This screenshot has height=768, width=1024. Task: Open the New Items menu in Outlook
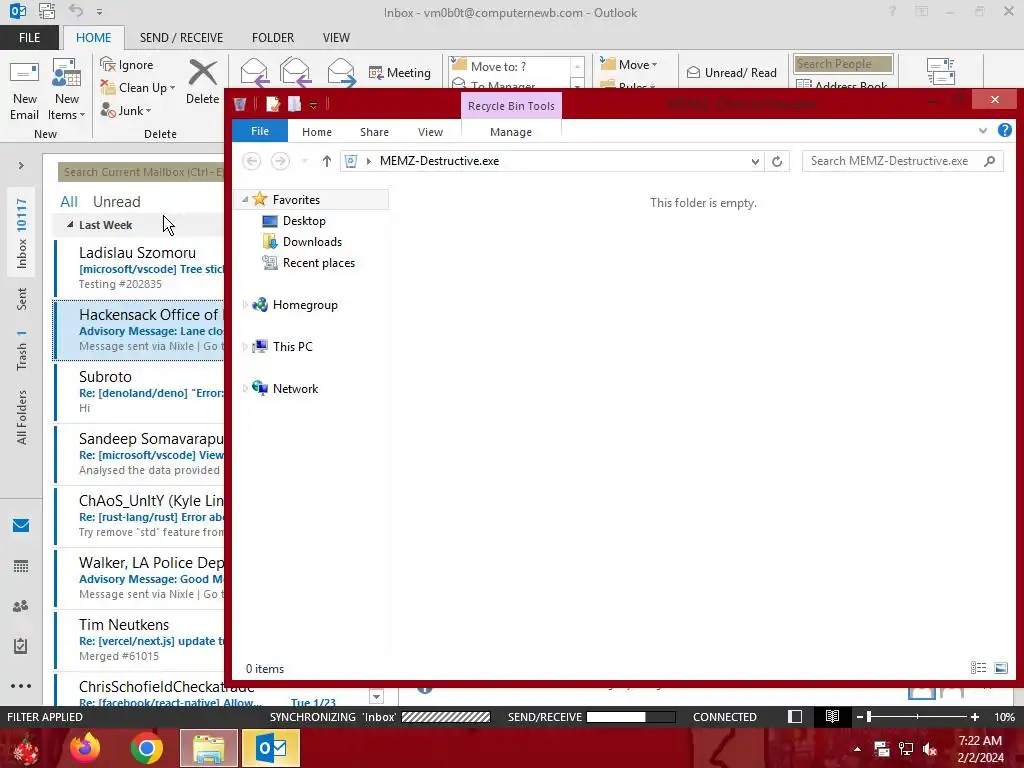tap(67, 90)
